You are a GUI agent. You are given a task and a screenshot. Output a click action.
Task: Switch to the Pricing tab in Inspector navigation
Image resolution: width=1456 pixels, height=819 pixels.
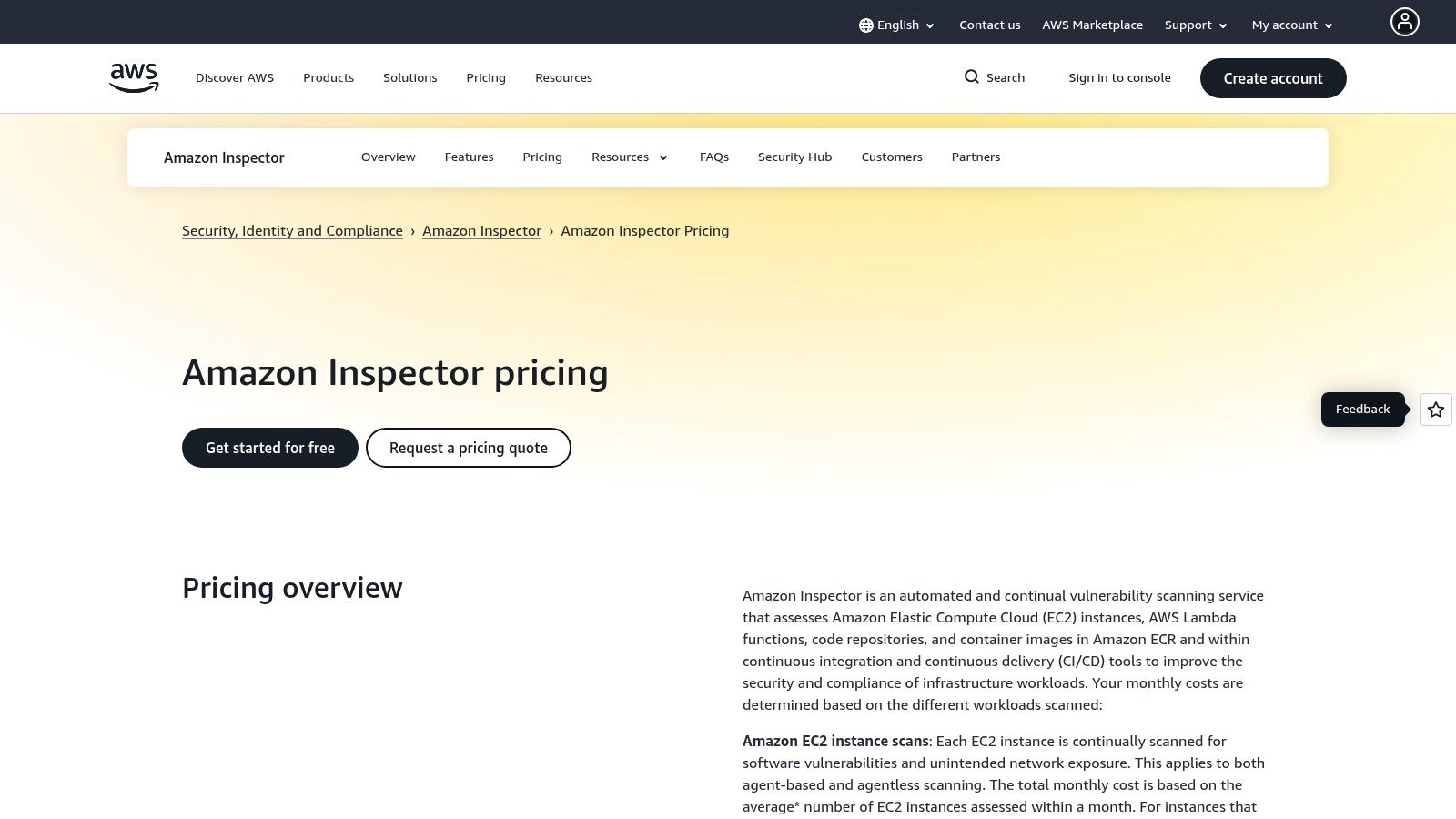pyautogui.click(x=542, y=157)
